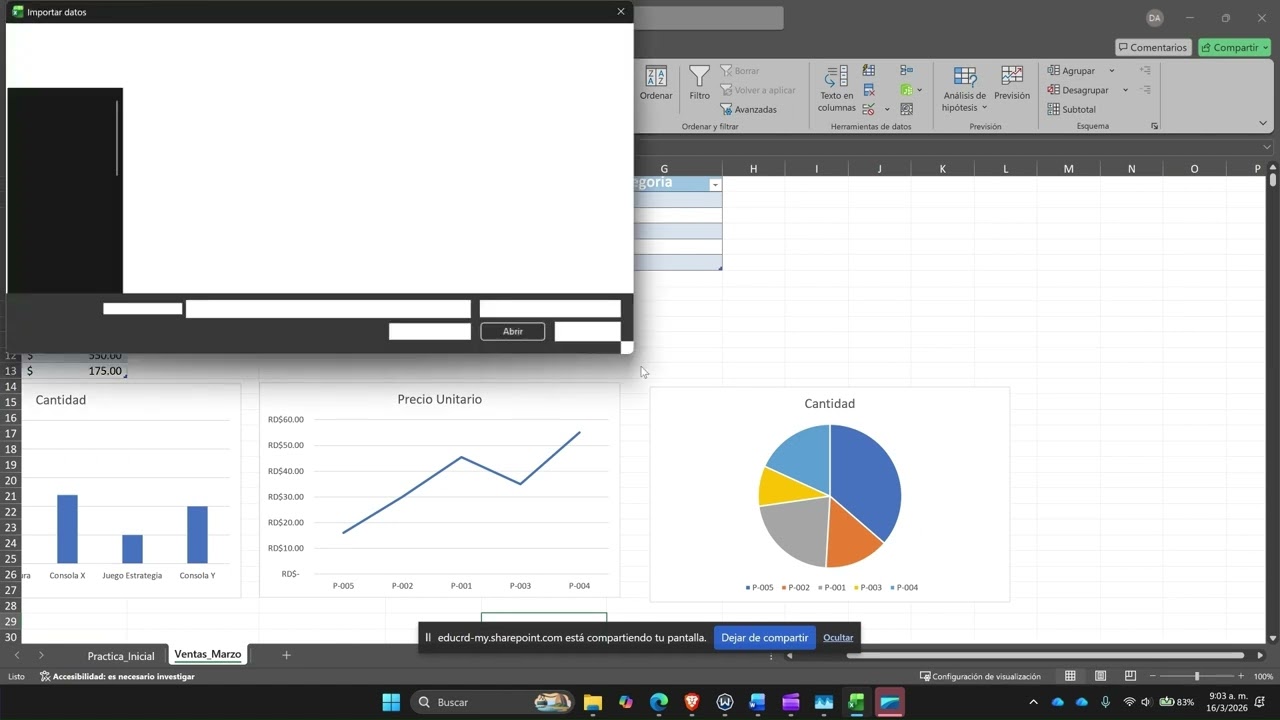1280x720 pixels.
Task: Select the cell showing 175.00
Action: (76, 371)
